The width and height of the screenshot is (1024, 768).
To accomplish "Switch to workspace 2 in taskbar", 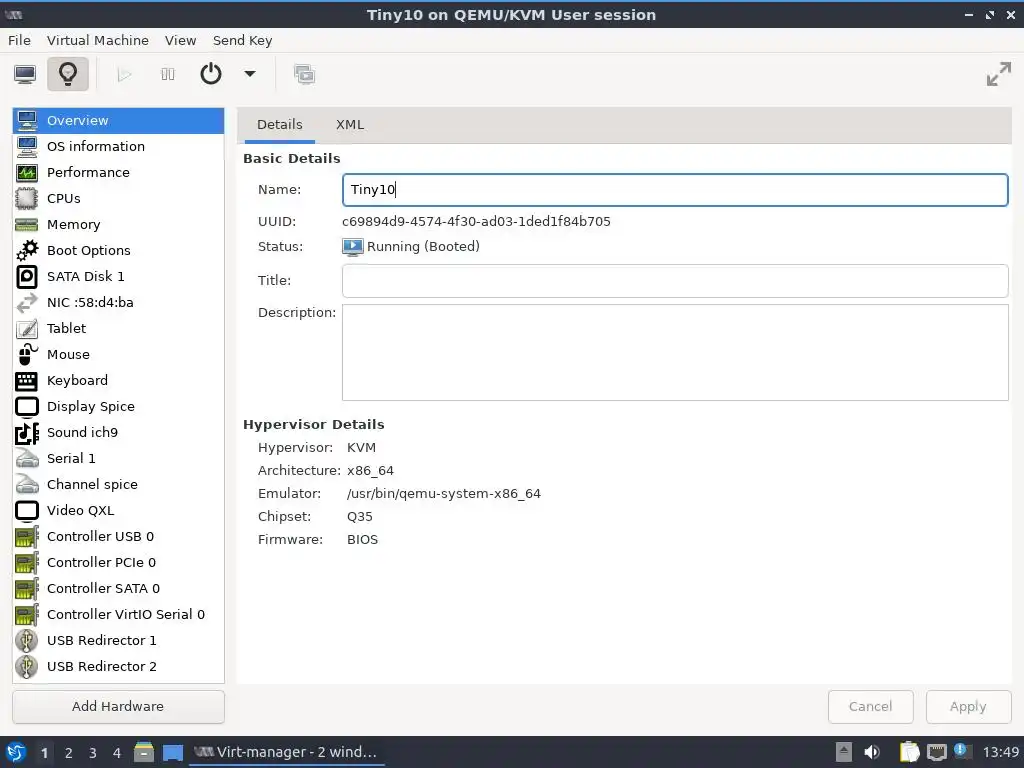I will click(69, 753).
